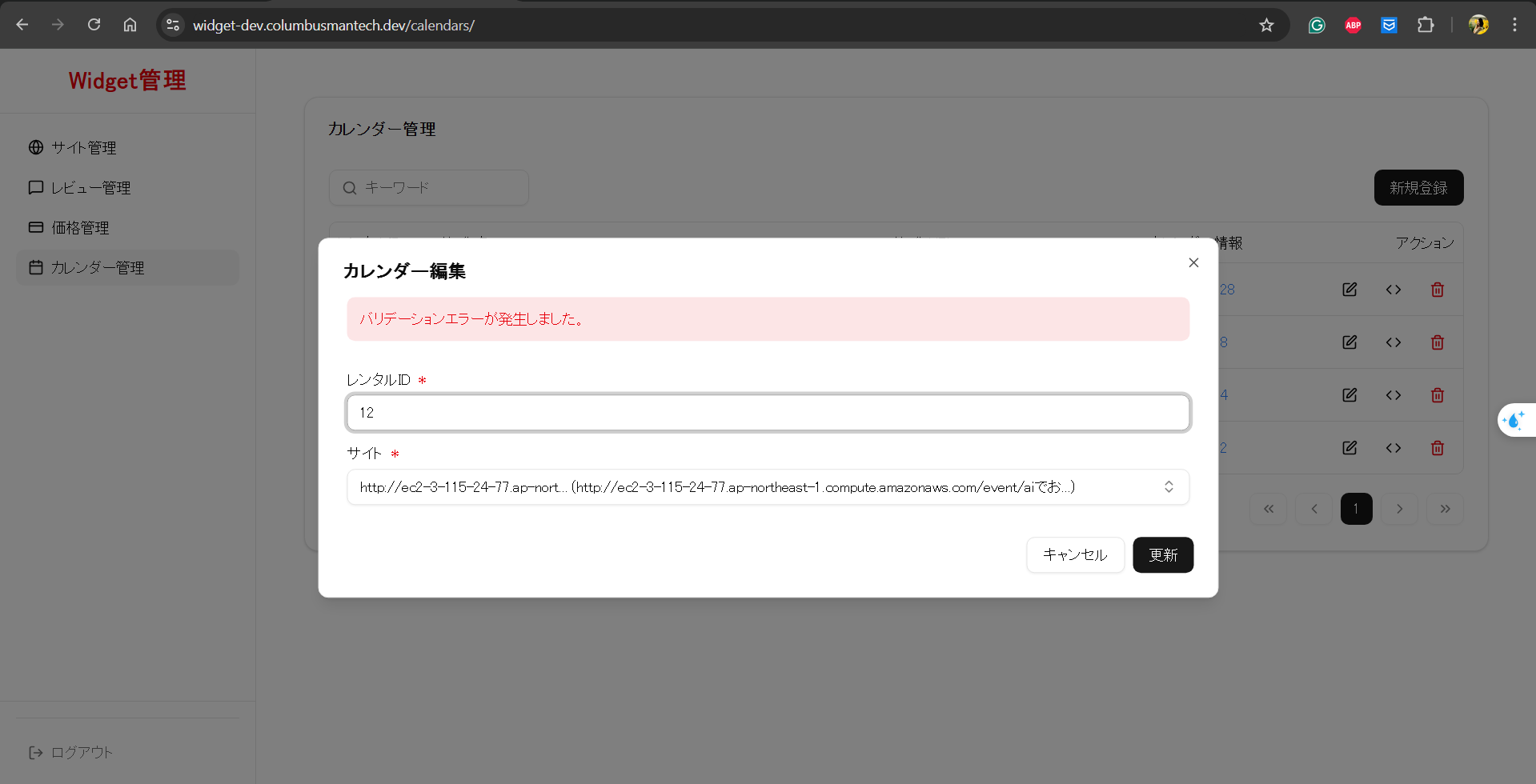Click the edit icon in first row
The image size is (1536, 784).
tap(1350, 290)
